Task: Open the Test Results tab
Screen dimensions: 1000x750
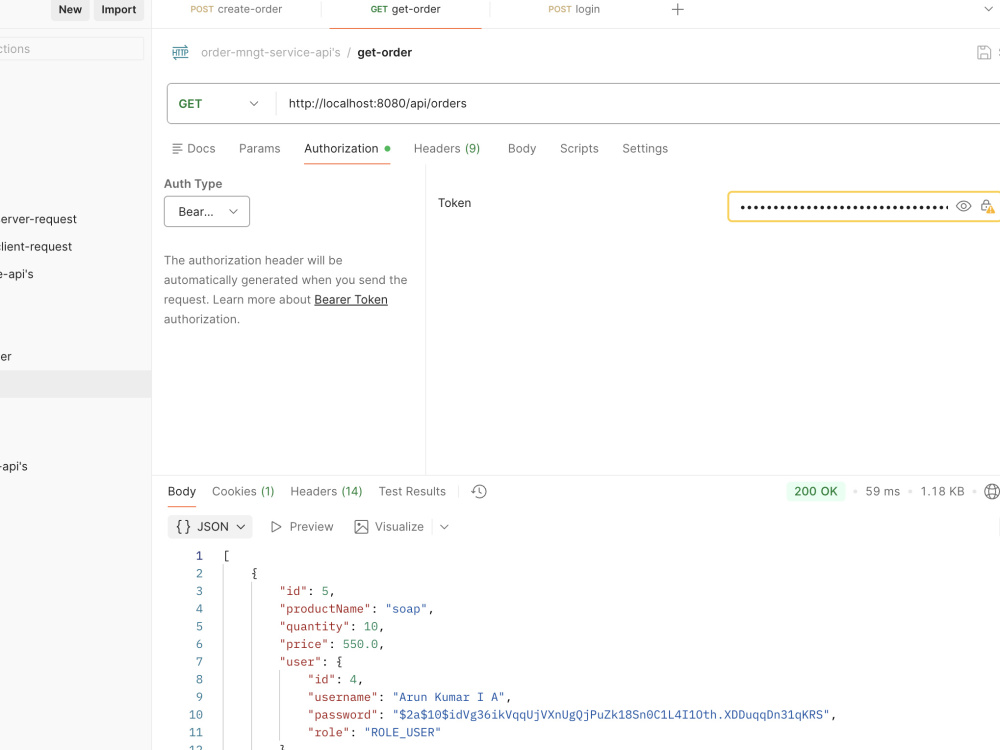Action: [412, 492]
